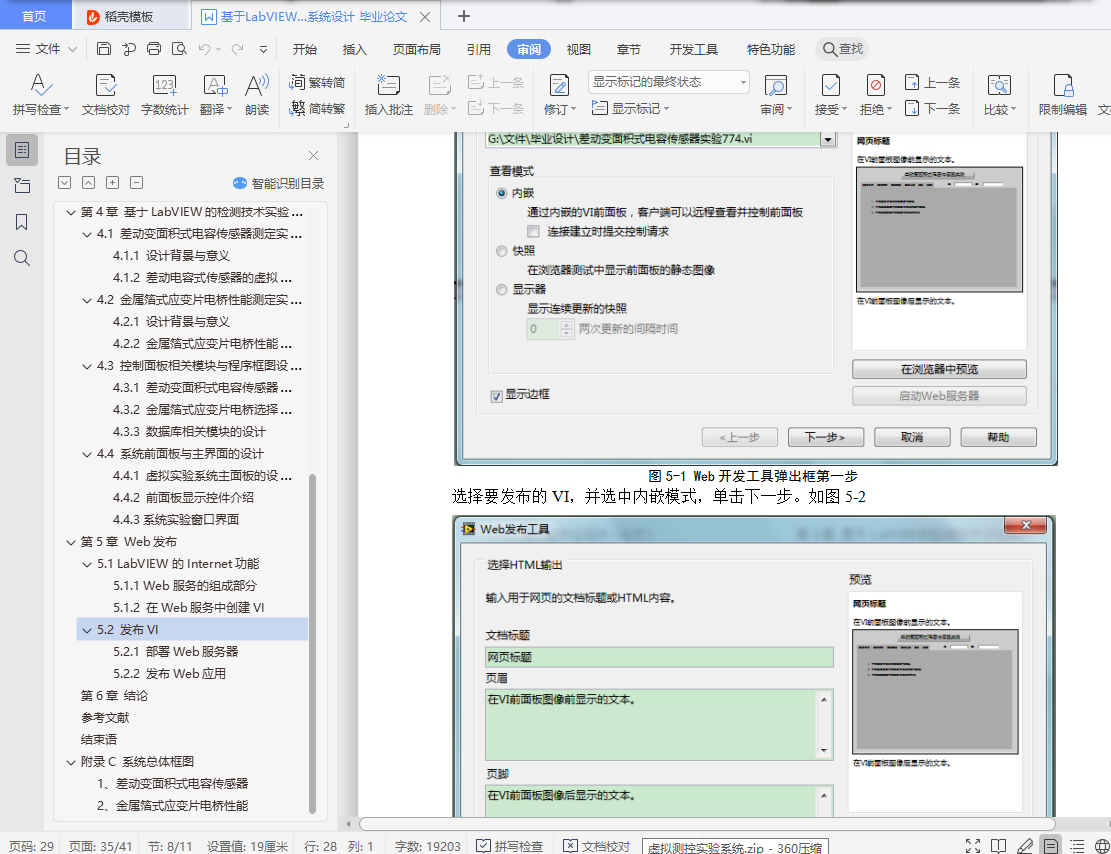The height and width of the screenshot is (854, 1111).
Task: Select the 内嵌 embedded radio button
Action: pos(502,193)
